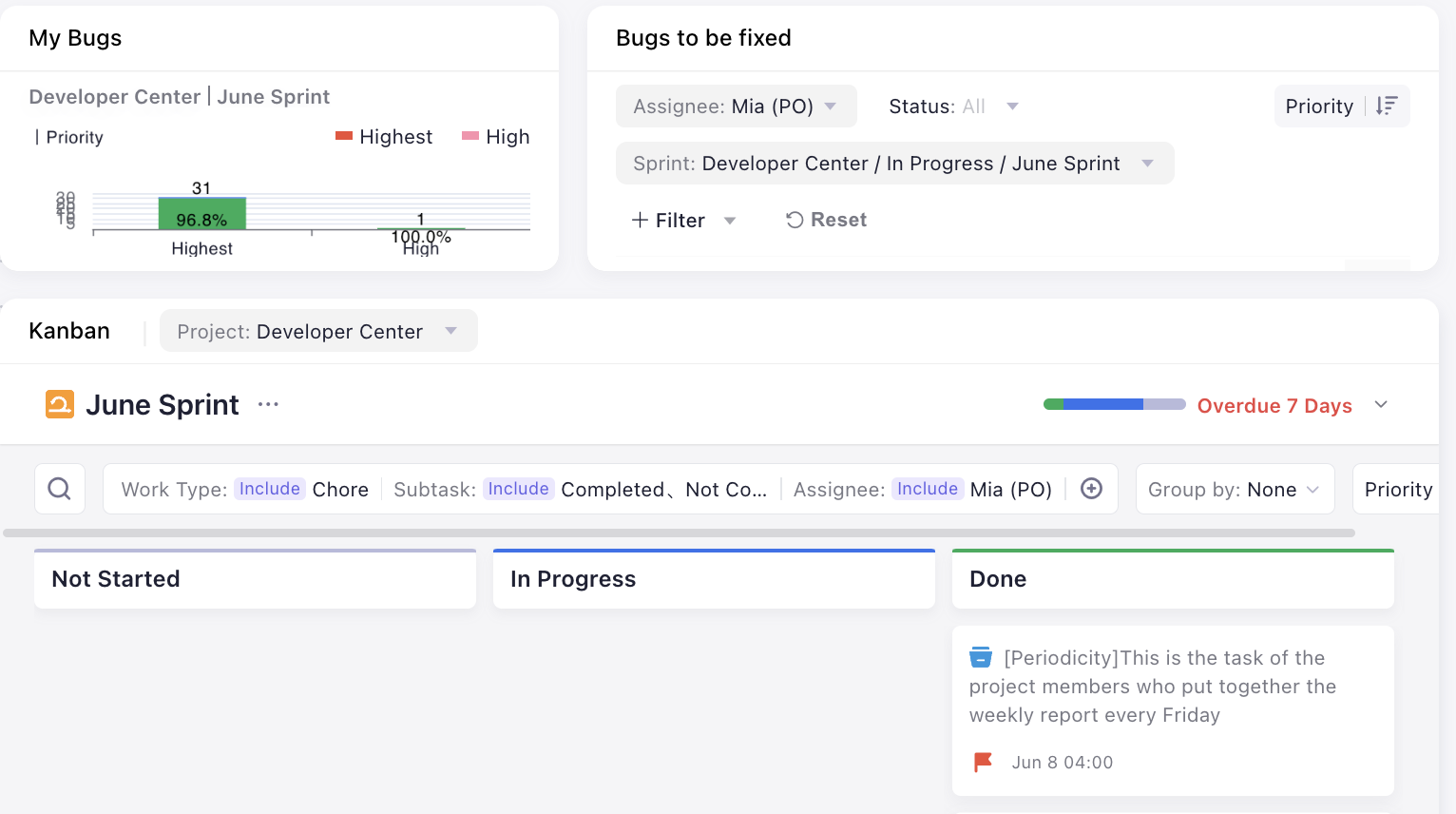Screen dimensions: 1456x814
Task: Click the red priority flag on task card
Action: pos(983,762)
